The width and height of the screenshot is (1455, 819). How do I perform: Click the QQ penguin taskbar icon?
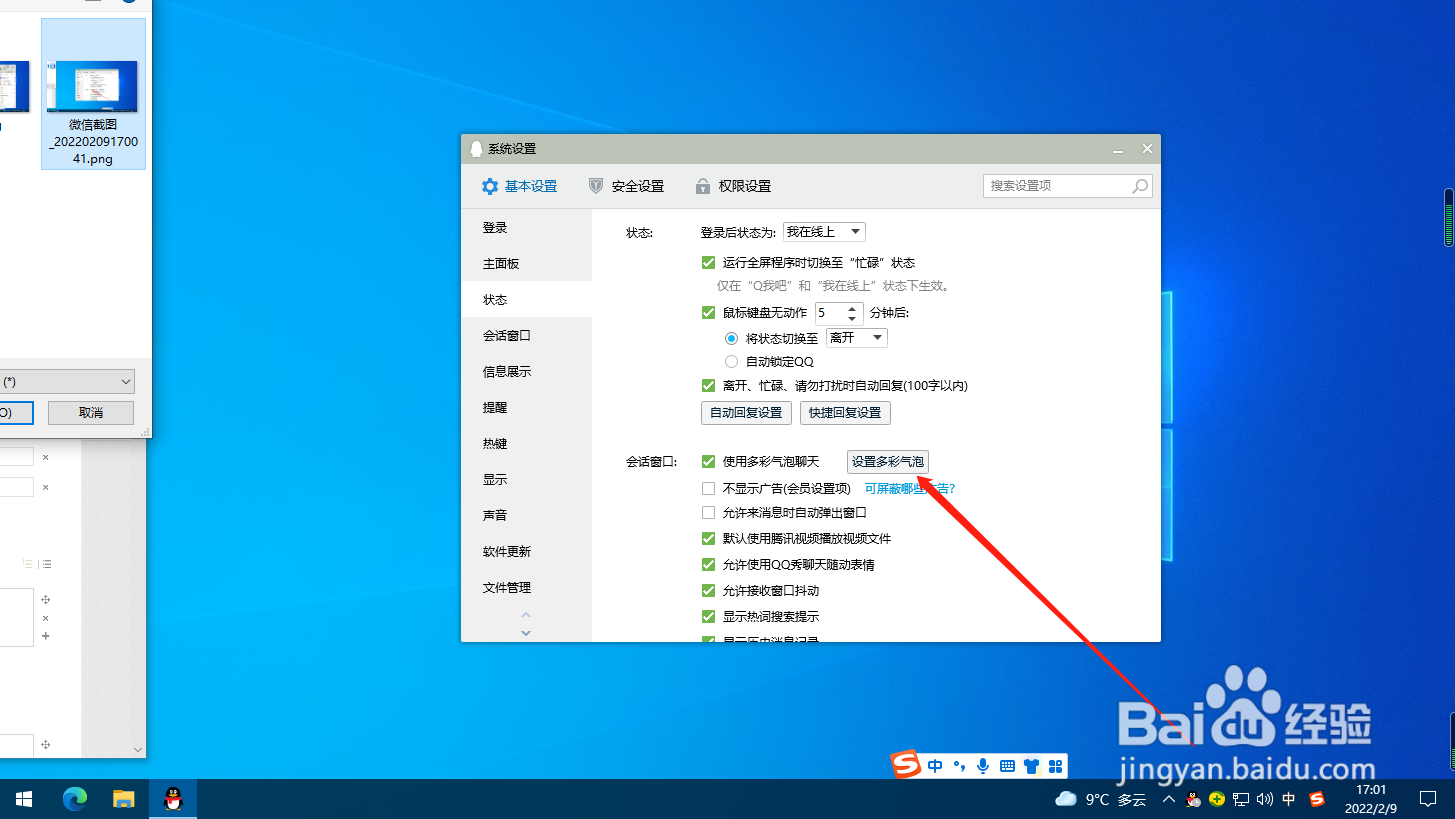pyautogui.click(x=172, y=799)
